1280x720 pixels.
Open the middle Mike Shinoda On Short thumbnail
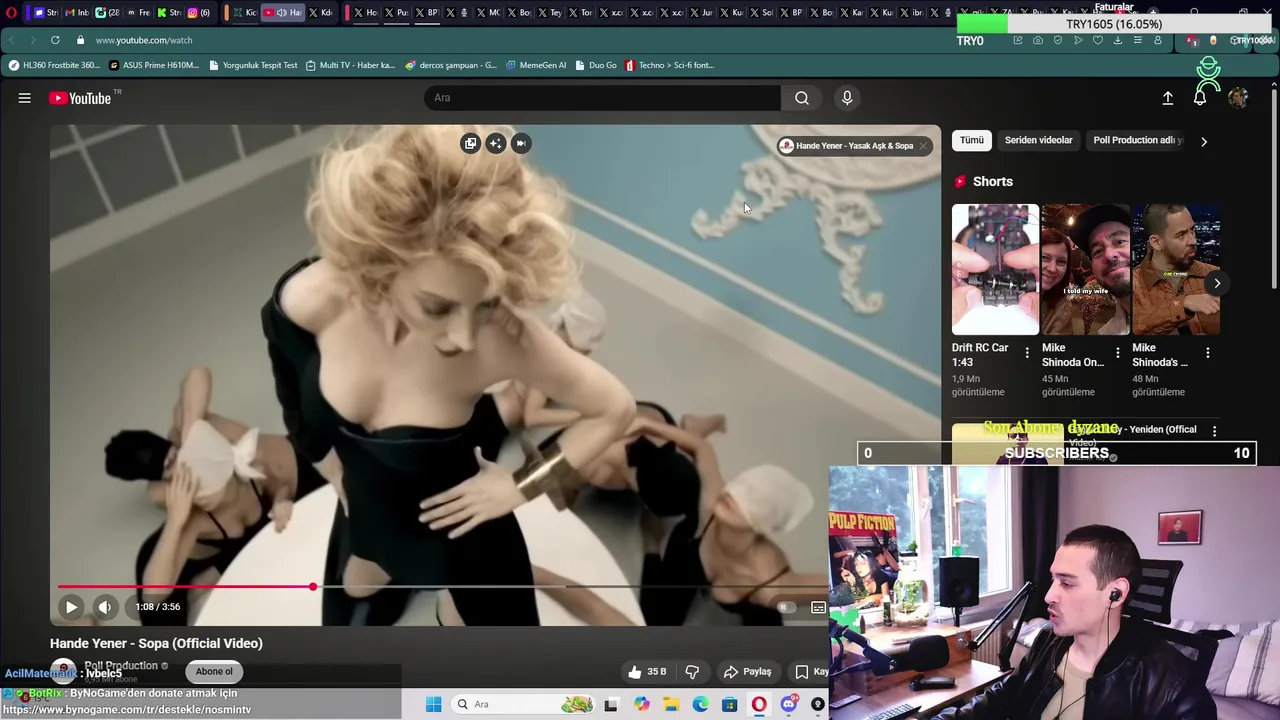pos(1085,269)
